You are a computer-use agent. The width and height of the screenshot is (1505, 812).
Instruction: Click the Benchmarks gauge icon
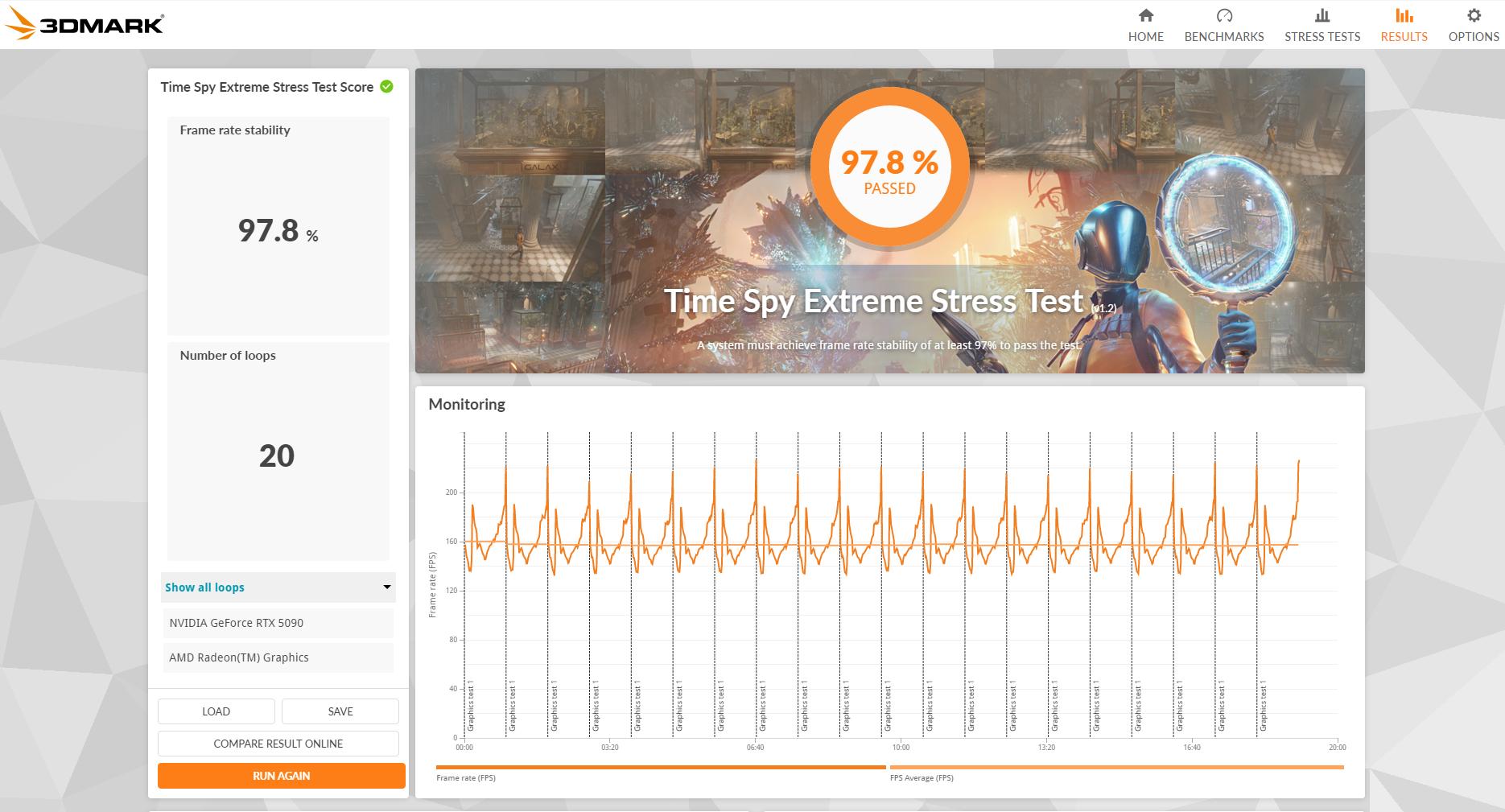coord(1224,15)
